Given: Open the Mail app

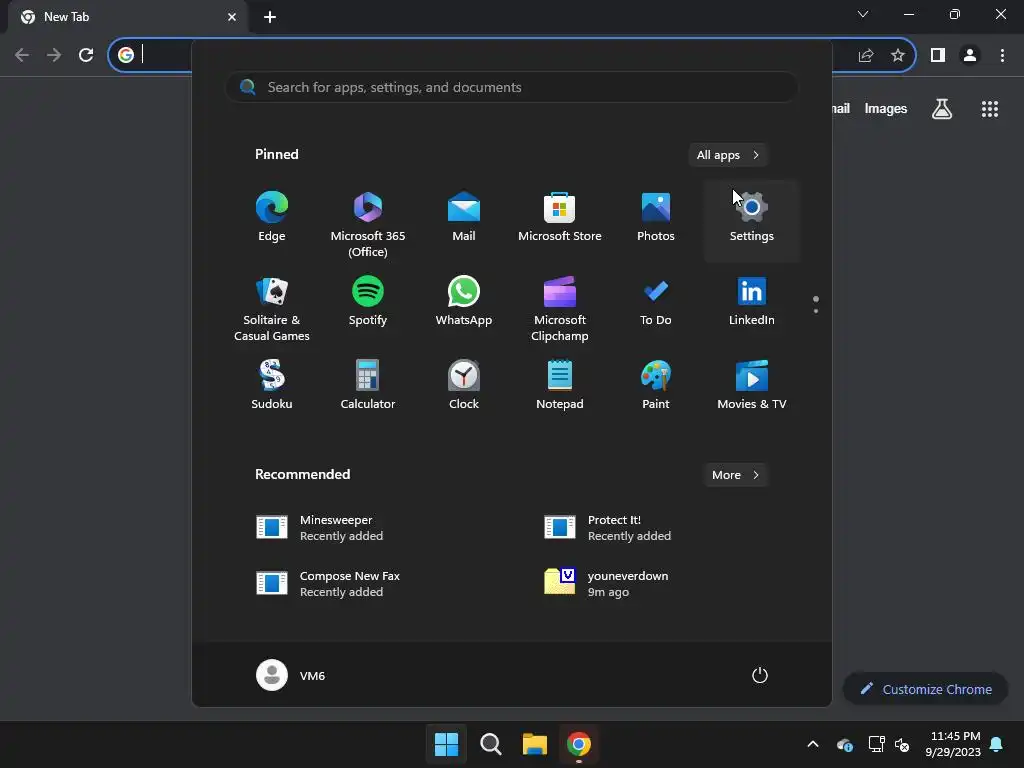Looking at the screenshot, I should 464,218.
